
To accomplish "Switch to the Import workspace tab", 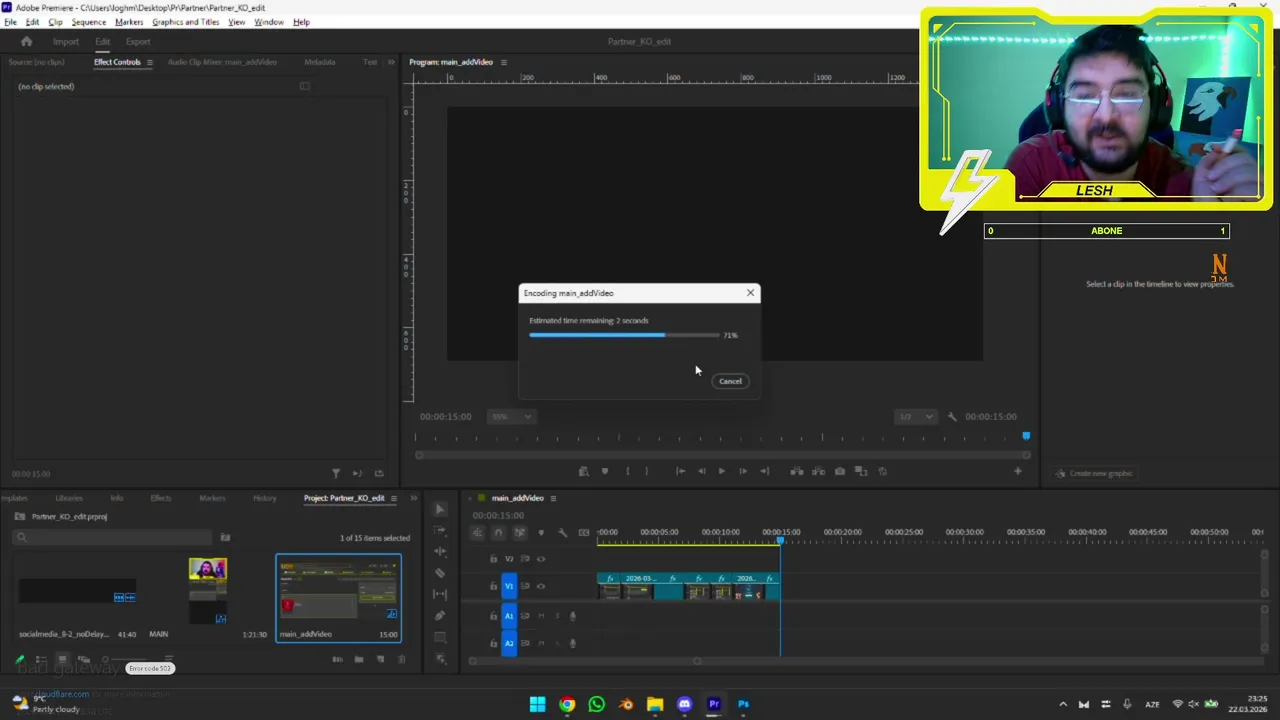I will 66,42.
